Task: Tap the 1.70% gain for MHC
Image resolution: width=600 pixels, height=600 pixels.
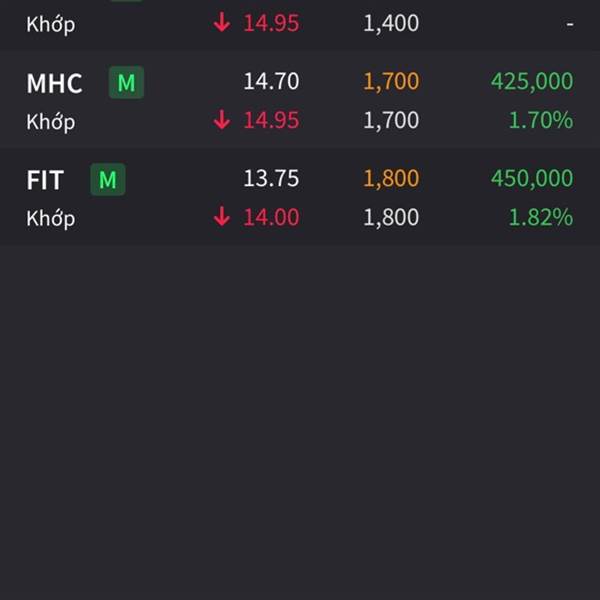Action: click(541, 120)
